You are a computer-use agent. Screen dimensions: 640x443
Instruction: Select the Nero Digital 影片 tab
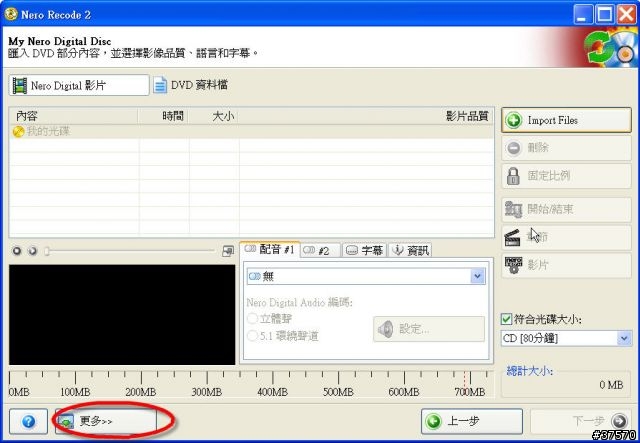click(79, 85)
